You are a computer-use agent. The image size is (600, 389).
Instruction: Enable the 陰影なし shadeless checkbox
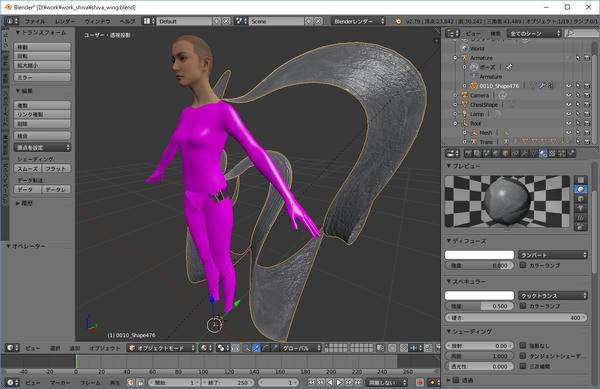[x=523, y=345]
